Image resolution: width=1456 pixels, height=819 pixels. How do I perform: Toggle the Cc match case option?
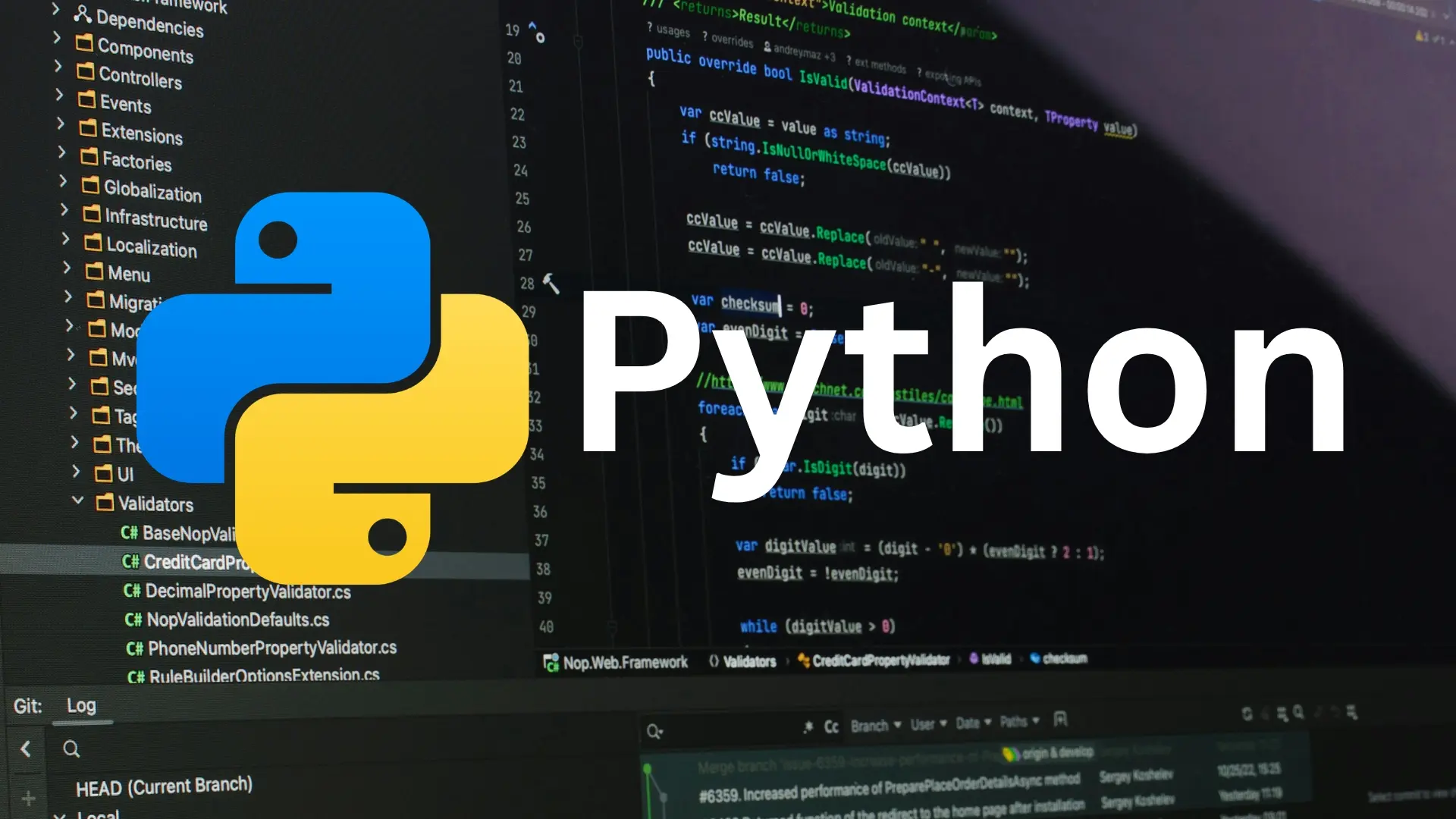click(831, 726)
